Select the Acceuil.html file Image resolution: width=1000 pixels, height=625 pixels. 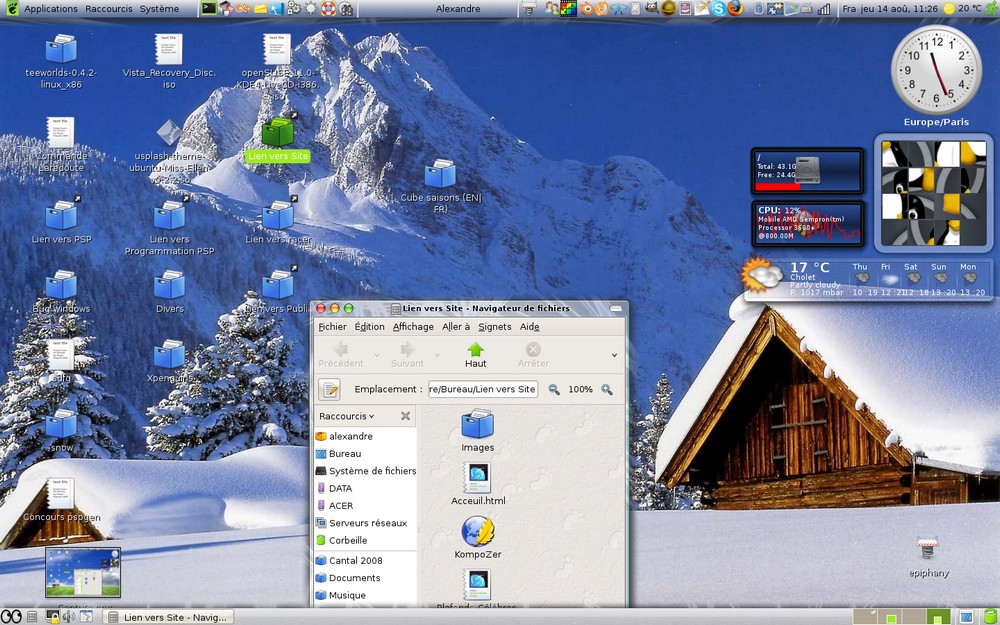[x=478, y=483]
